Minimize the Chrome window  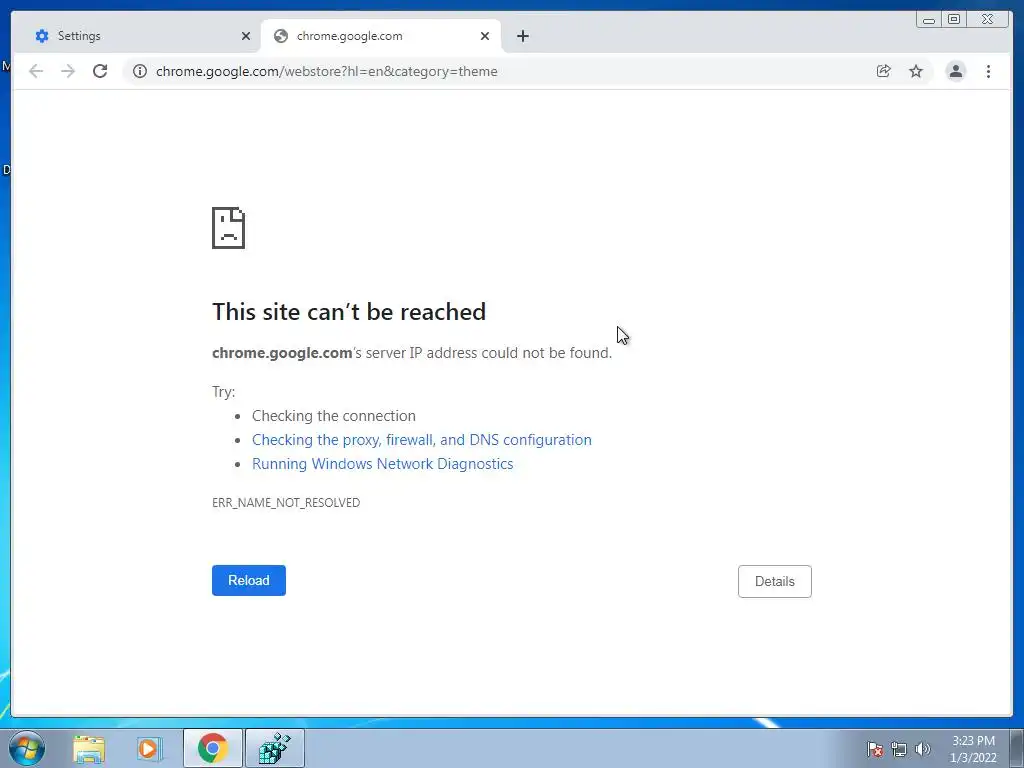point(929,20)
